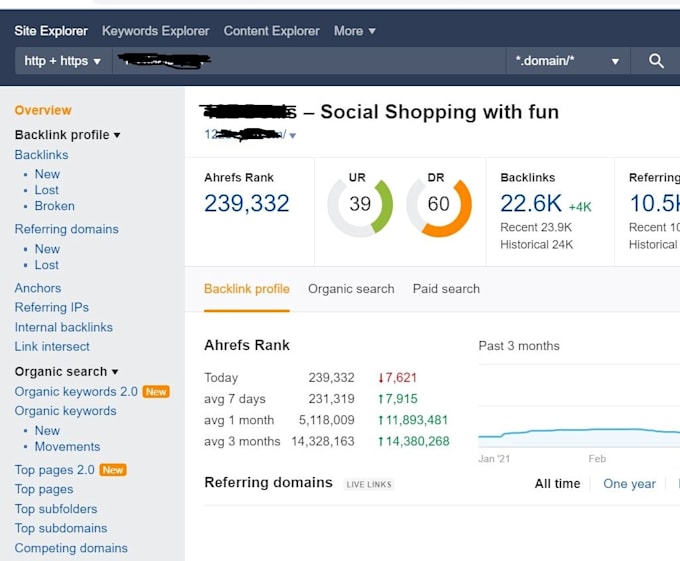Open New under Organic keywords
The image size is (680, 561).
point(47,431)
